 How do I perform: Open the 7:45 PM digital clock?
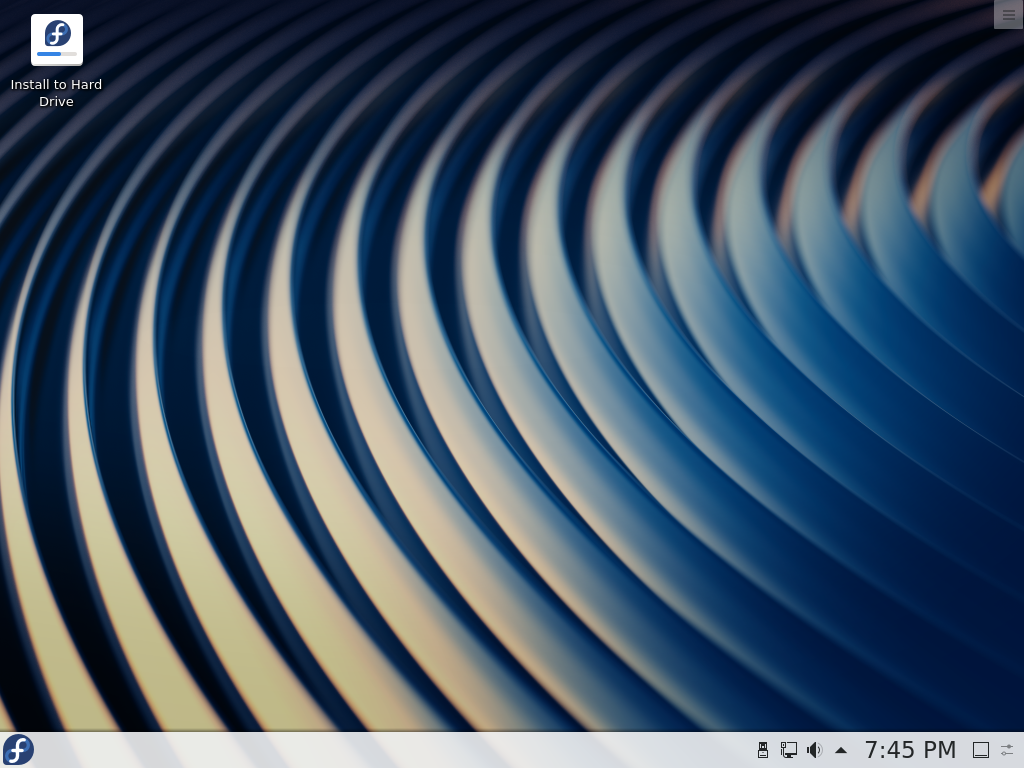910,750
